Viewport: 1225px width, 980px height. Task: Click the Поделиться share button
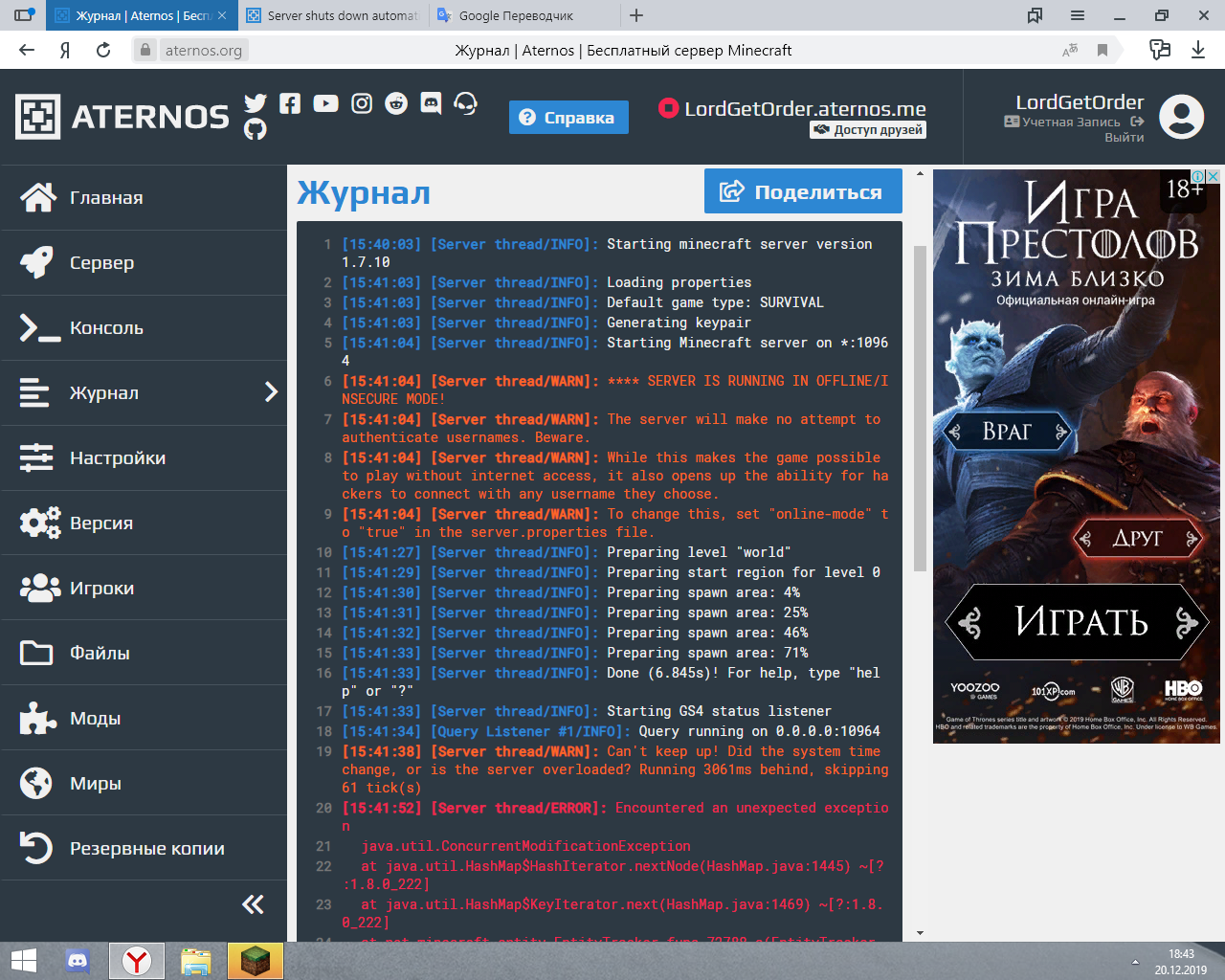[804, 191]
